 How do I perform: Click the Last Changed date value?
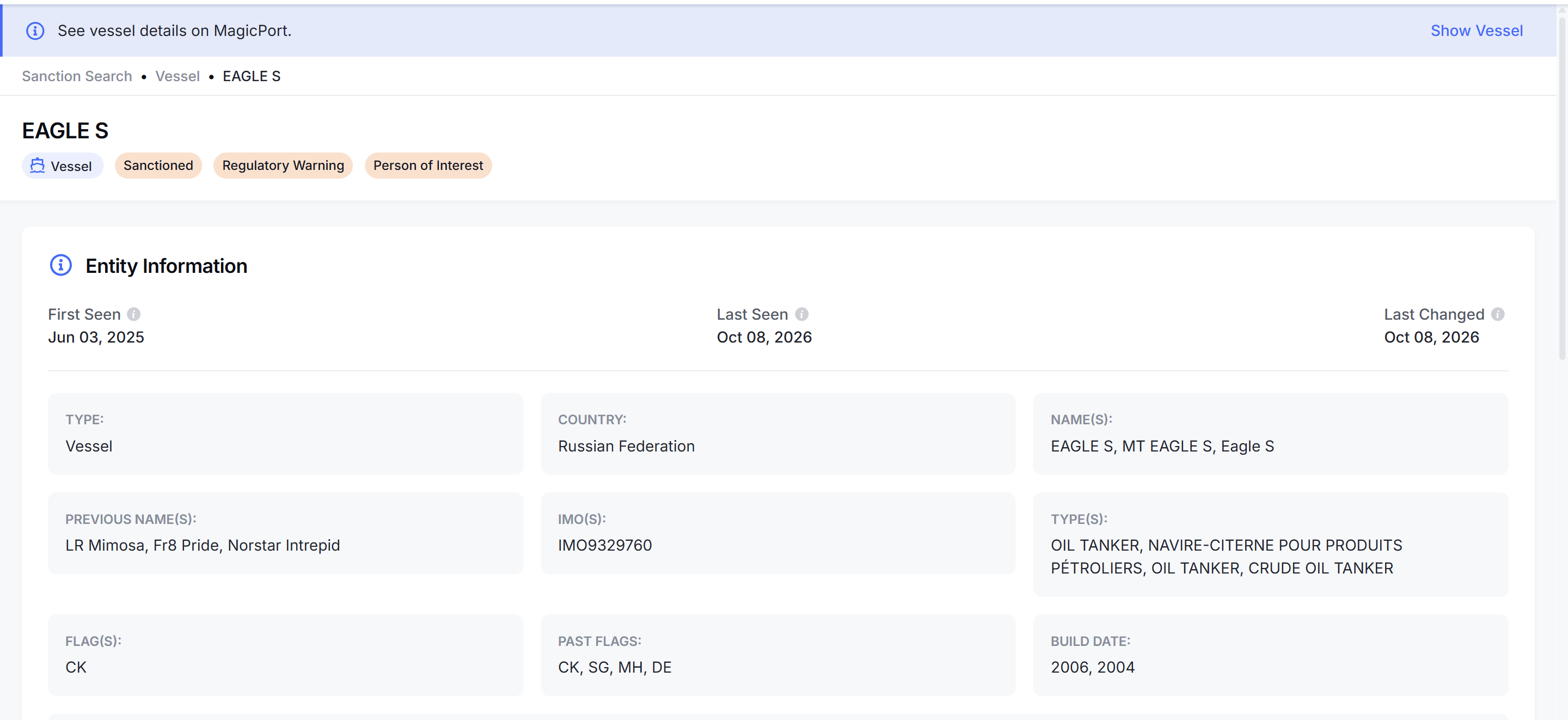1431,338
